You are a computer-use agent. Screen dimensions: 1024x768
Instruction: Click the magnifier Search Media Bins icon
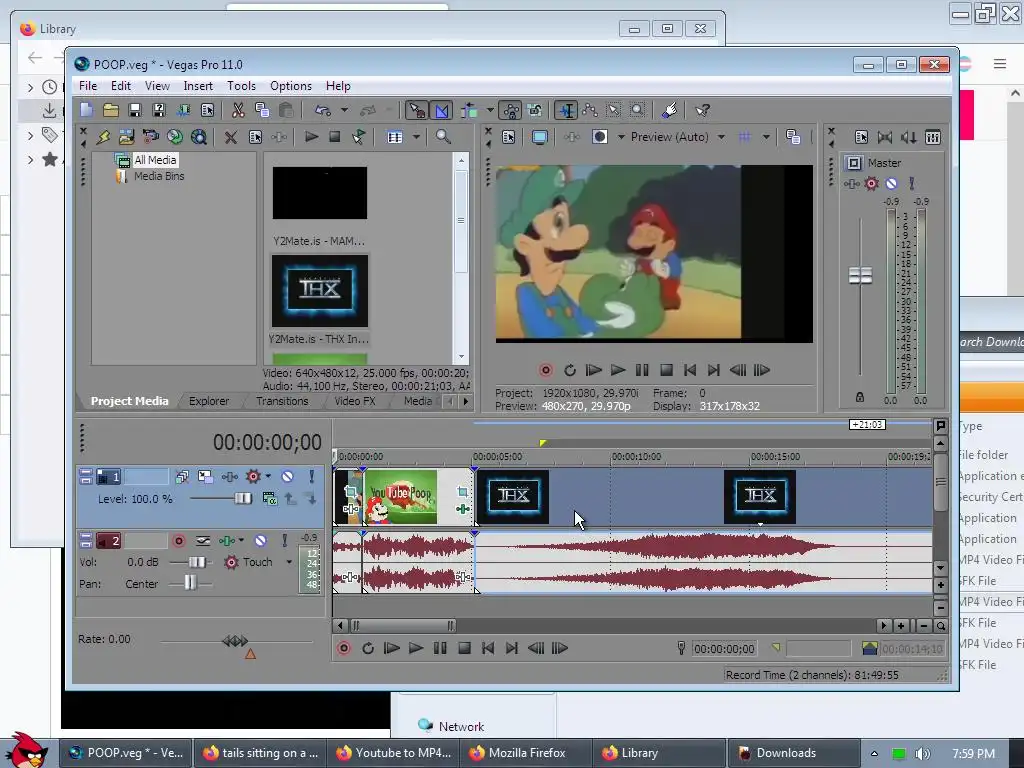tap(443, 136)
